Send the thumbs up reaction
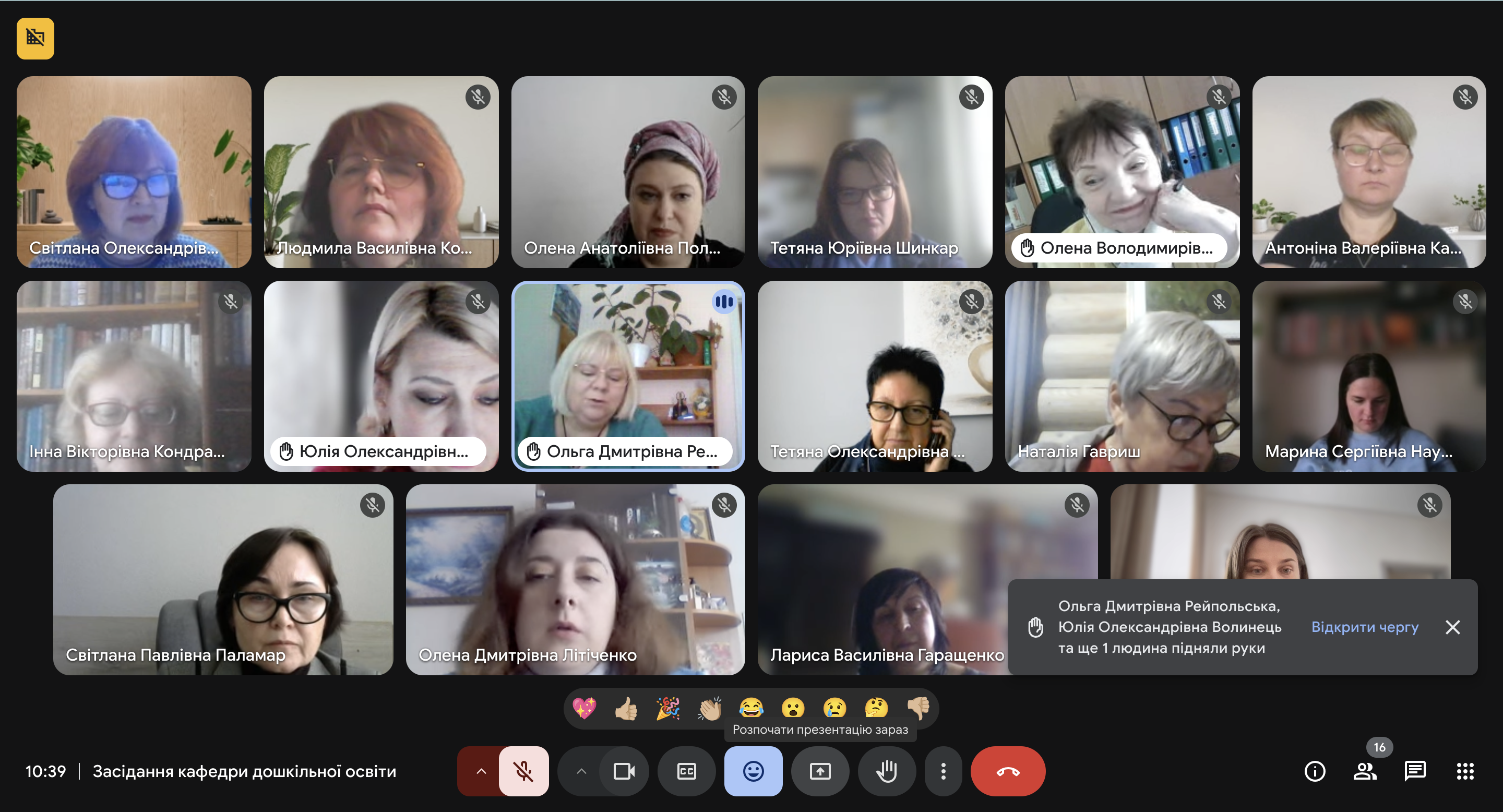The width and height of the screenshot is (1503, 812). (626, 708)
